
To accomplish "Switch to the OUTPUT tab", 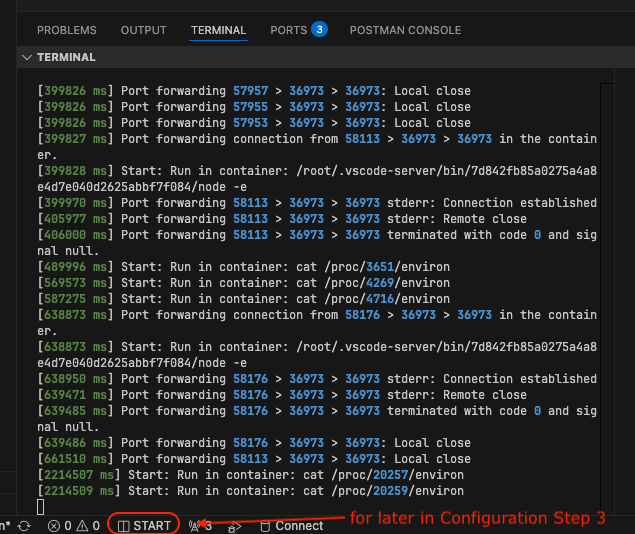I will tap(143, 30).
